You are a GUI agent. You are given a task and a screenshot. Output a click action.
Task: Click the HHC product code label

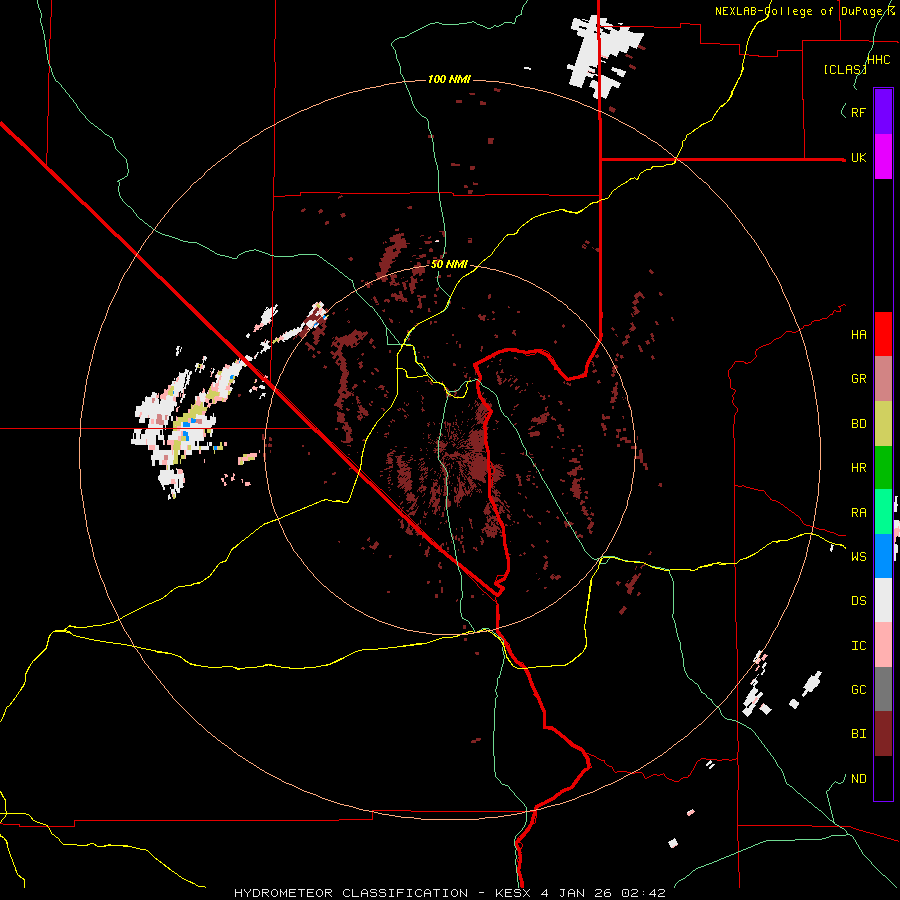[x=878, y=60]
